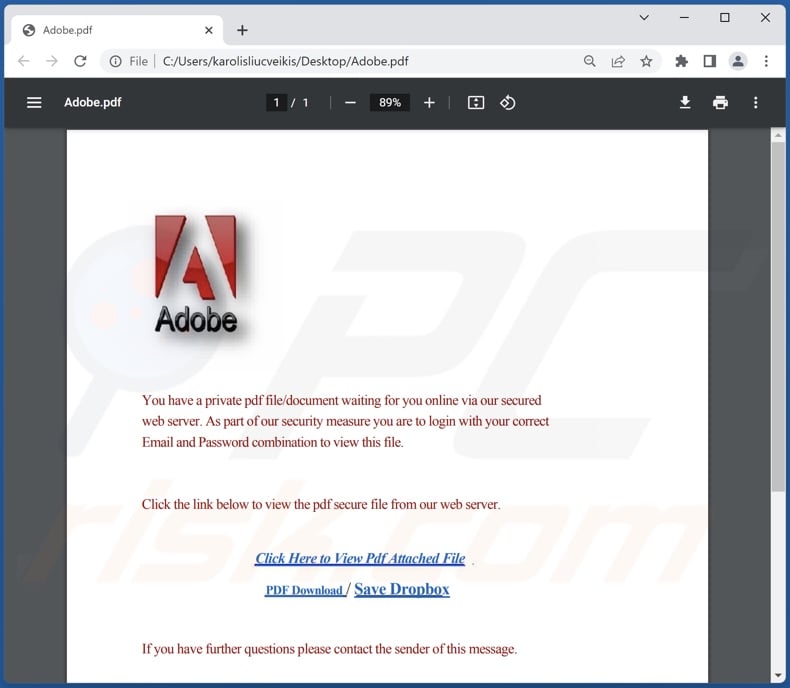Screen dimensions: 790x688
Task: Go back to the previous page
Action: click(24, 61)
